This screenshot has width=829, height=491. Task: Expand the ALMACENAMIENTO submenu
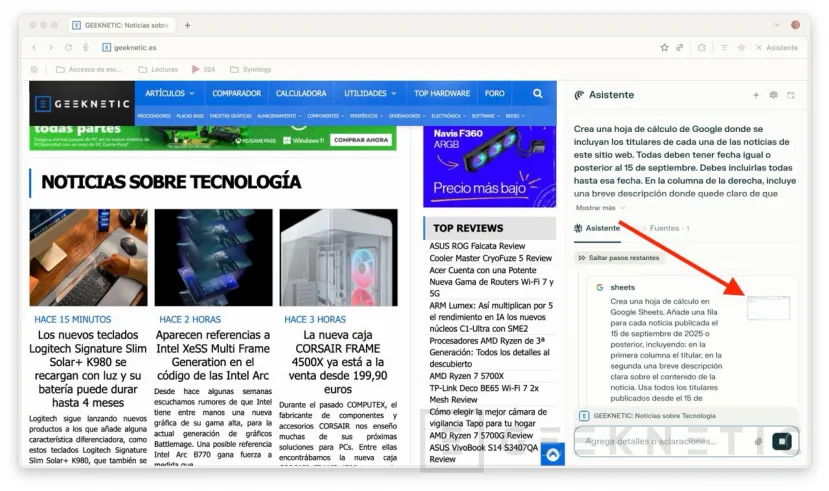[x=279, y=116]
